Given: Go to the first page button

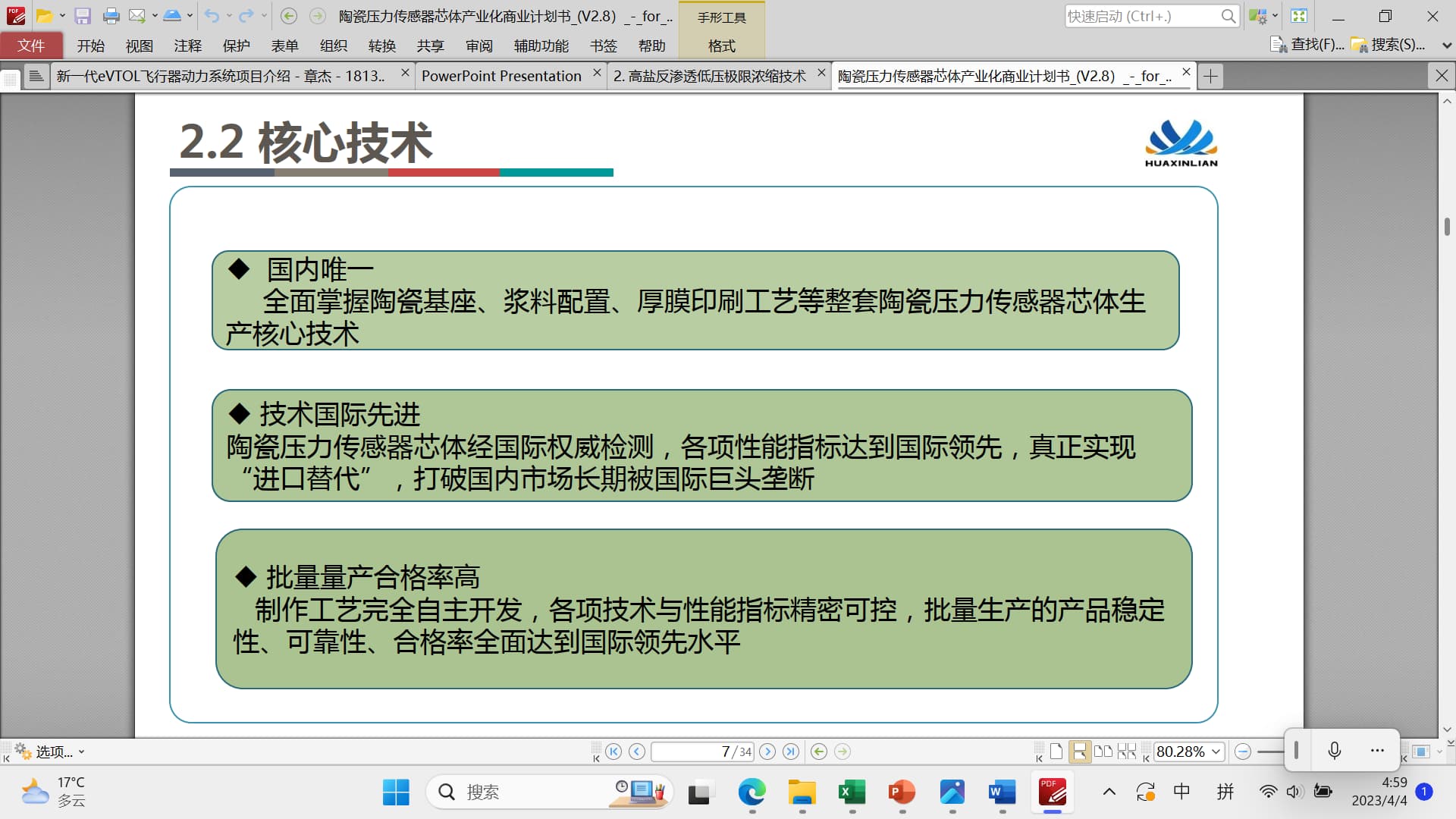Looking at the screenshot, I should point(613,752).
